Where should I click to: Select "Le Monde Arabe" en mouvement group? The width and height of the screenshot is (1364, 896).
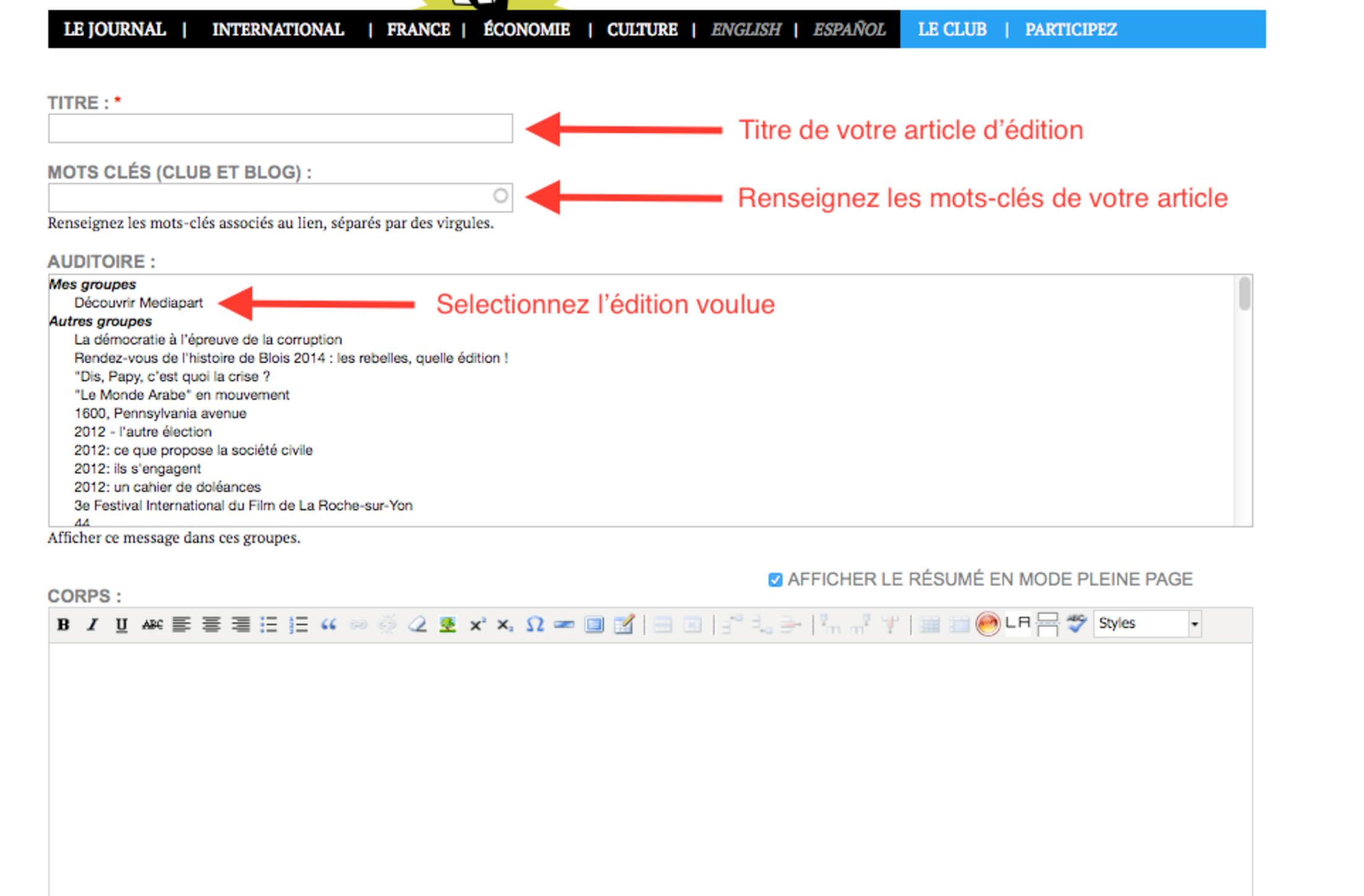(182, 395)
